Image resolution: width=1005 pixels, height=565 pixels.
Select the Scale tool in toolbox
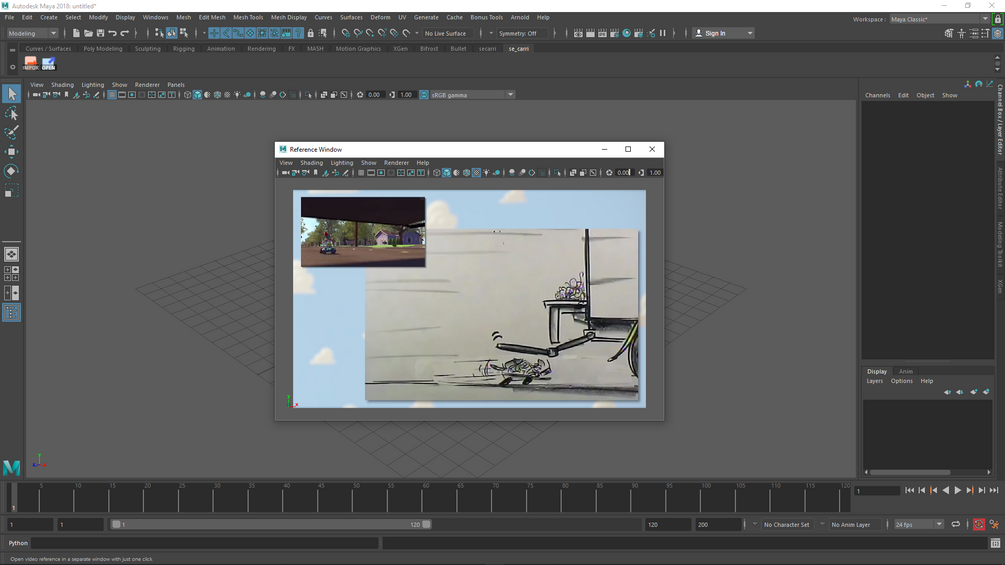coord(11,190)
